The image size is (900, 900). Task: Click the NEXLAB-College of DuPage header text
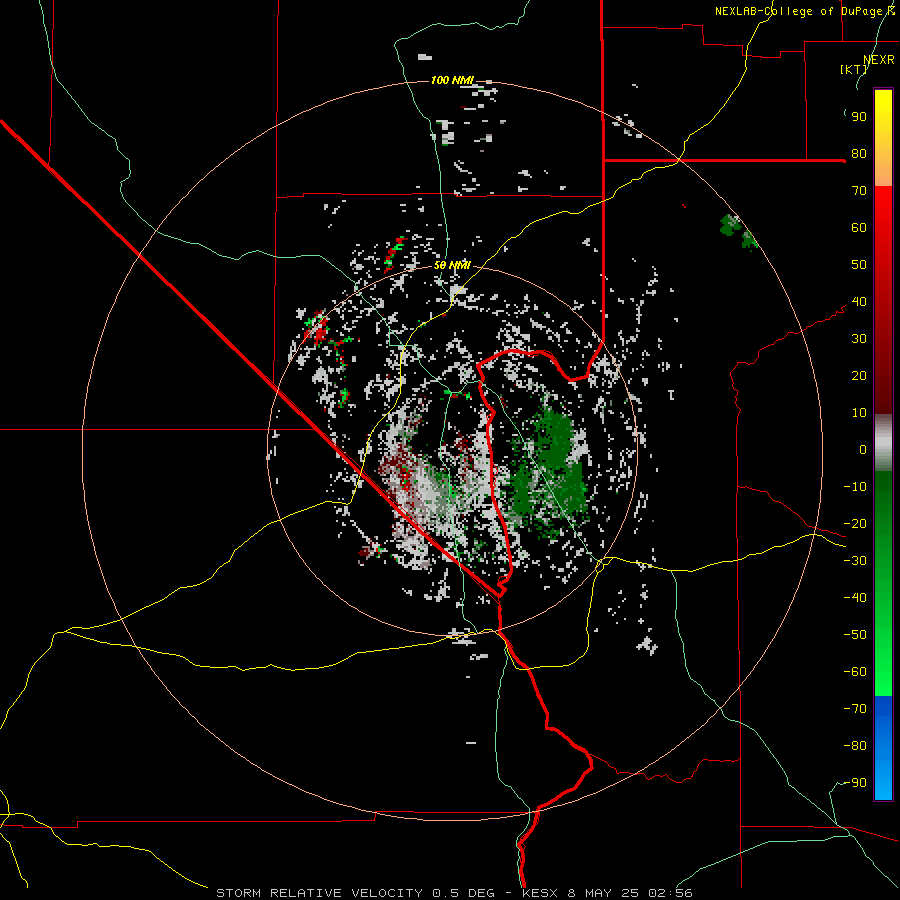coord(804,11)
